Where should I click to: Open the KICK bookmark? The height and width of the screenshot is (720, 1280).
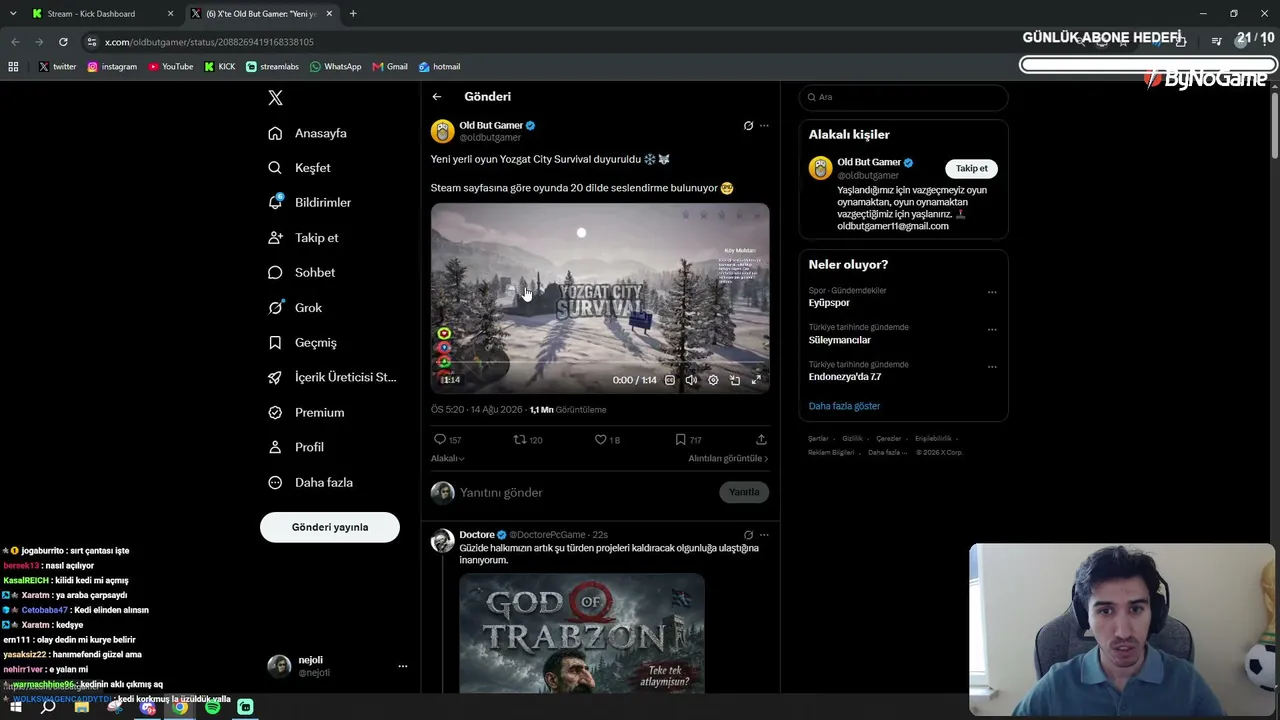pyautogui.click(x=220, y=67)
